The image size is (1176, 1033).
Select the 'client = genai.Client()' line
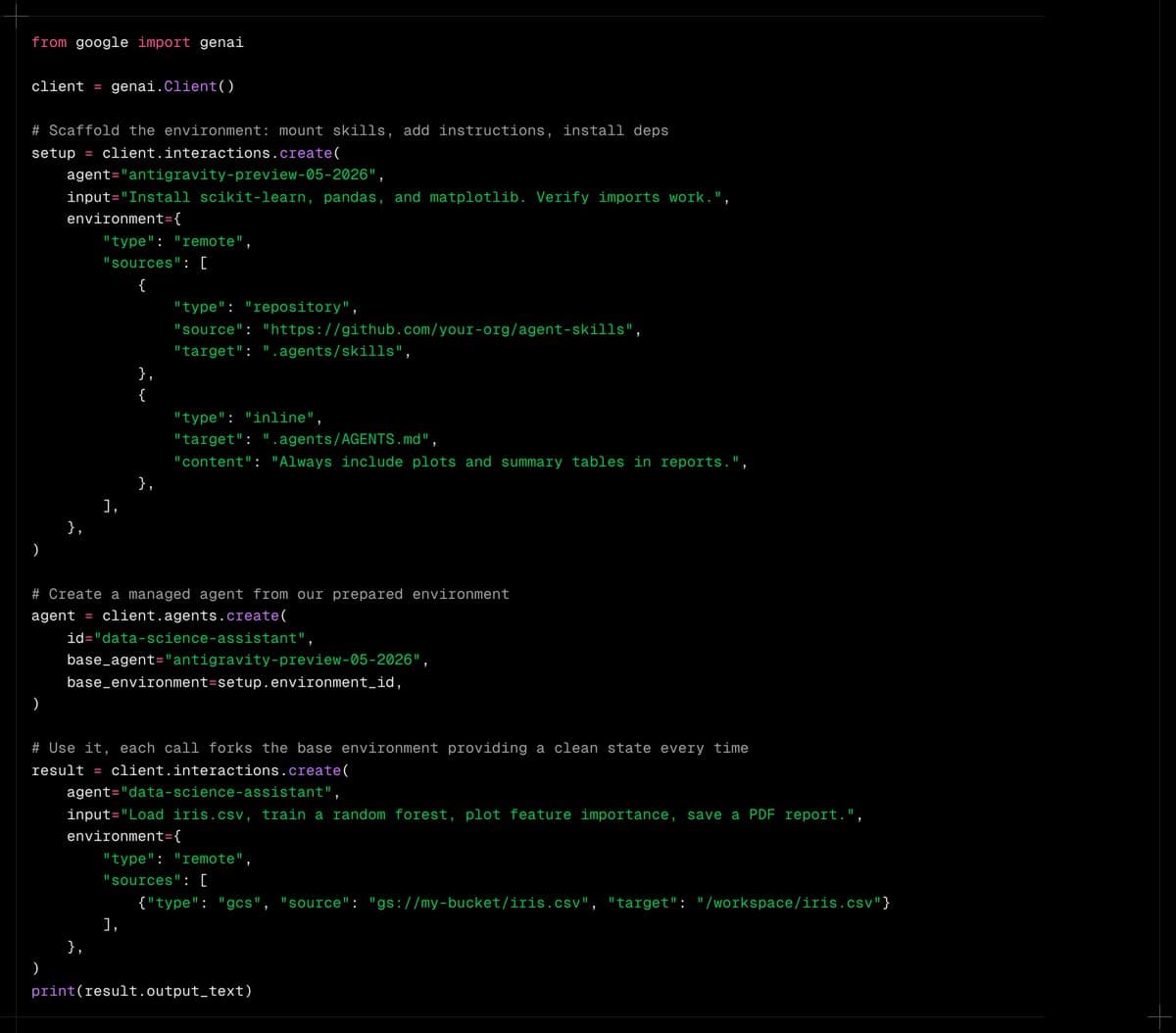pos(132,86)
